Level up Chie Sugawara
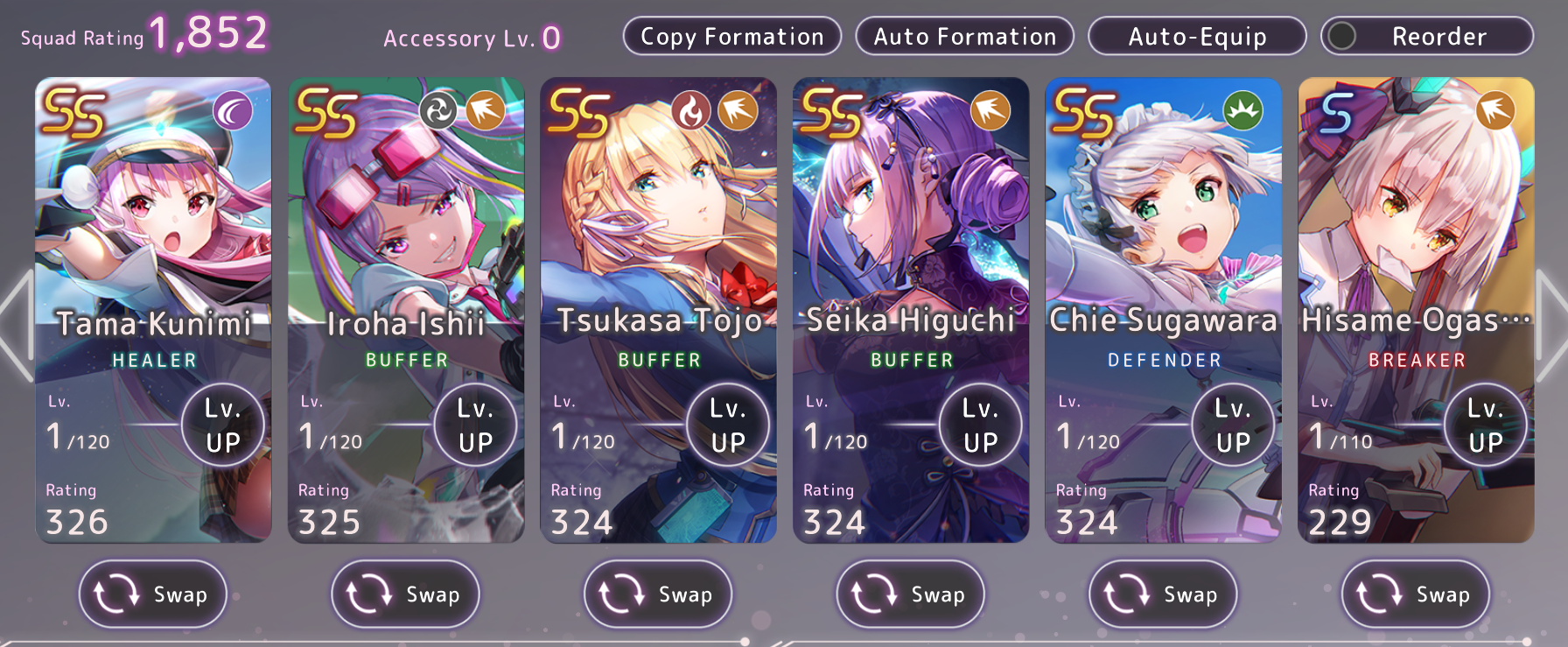The width and height of the screenshot is (1568, 647). click(x=1233, y=425)
